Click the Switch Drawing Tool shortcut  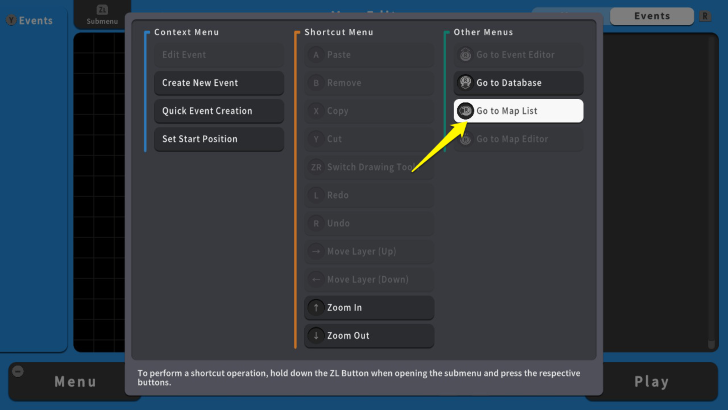pos(368,167)
